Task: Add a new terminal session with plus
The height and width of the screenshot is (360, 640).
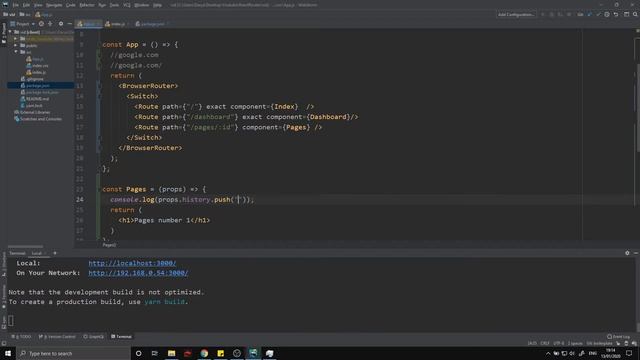Action: [55, 253]
